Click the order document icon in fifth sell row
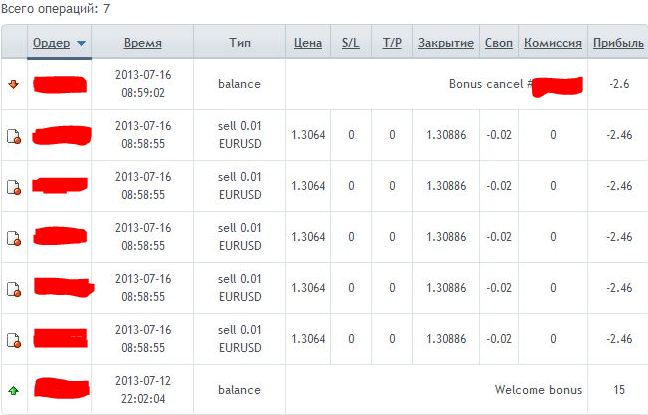The width and height of the screenshot is (648, 415). [14, 340]
